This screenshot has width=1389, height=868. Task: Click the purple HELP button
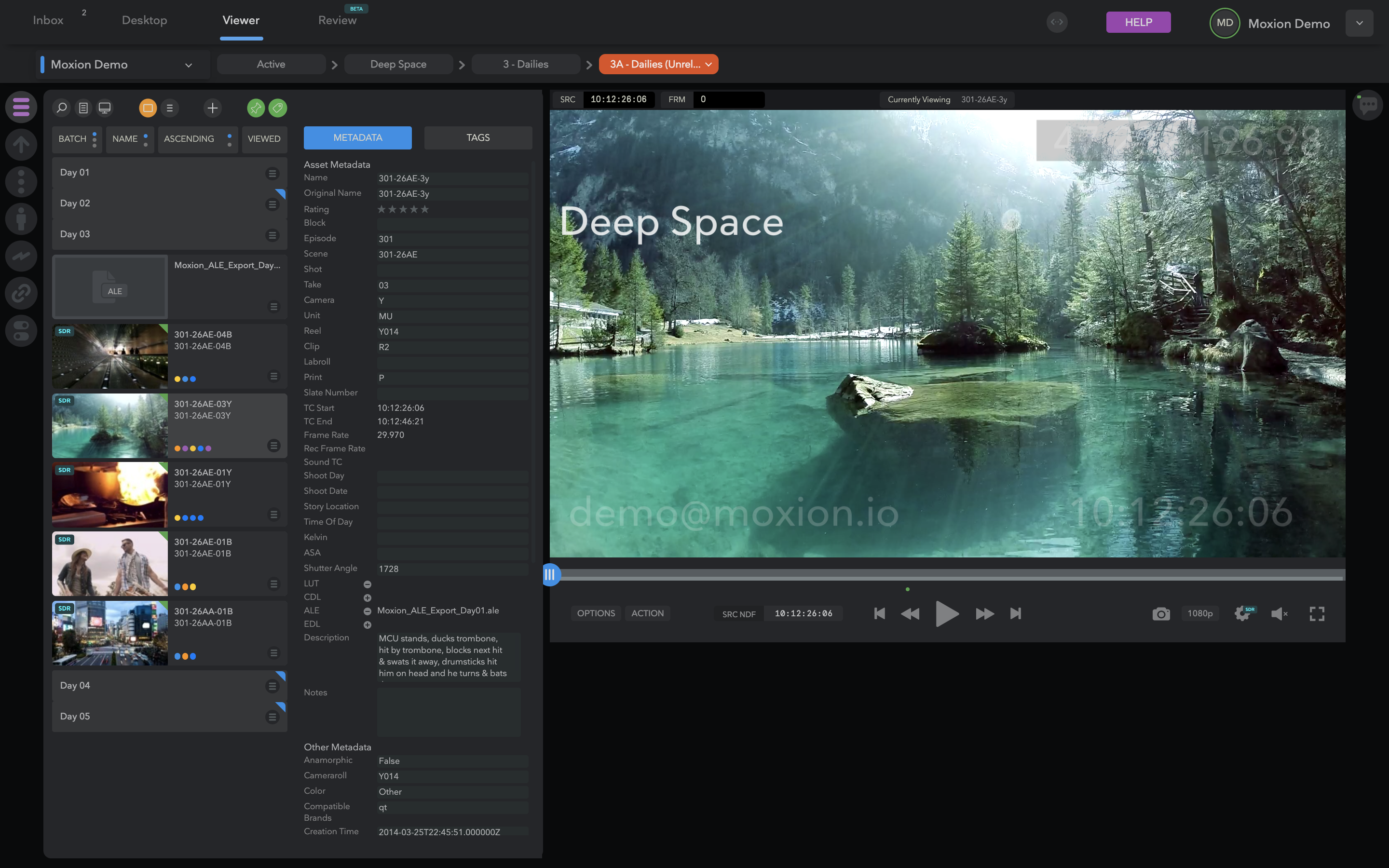coord(1138,22)
